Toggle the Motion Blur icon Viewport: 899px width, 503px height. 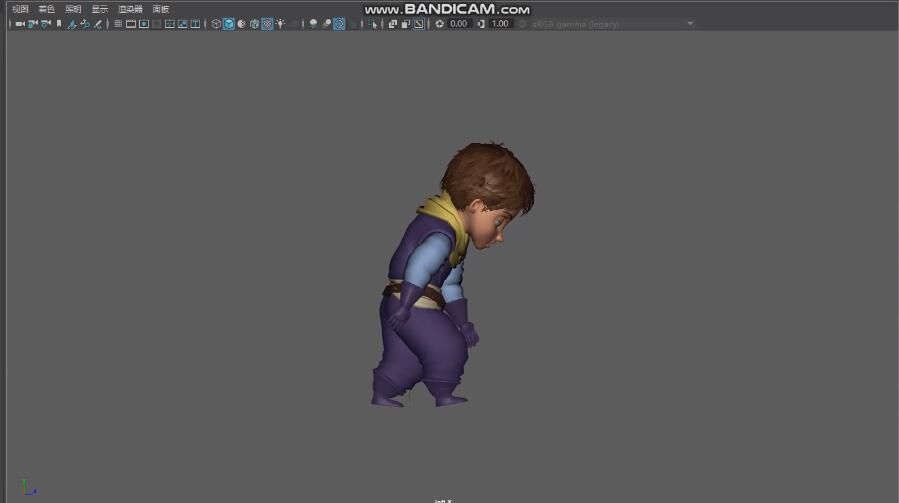tap(326, 24)
